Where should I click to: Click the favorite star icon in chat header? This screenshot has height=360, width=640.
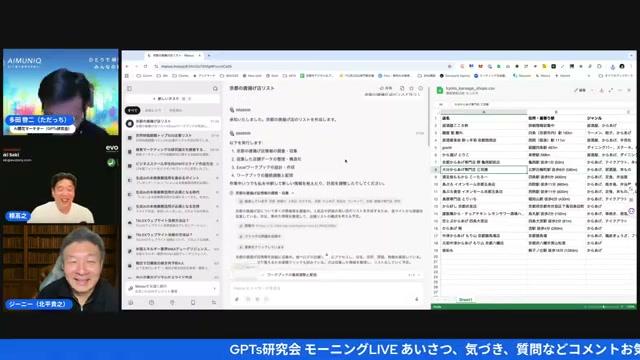pyautogui.click(x=411, y=88)
